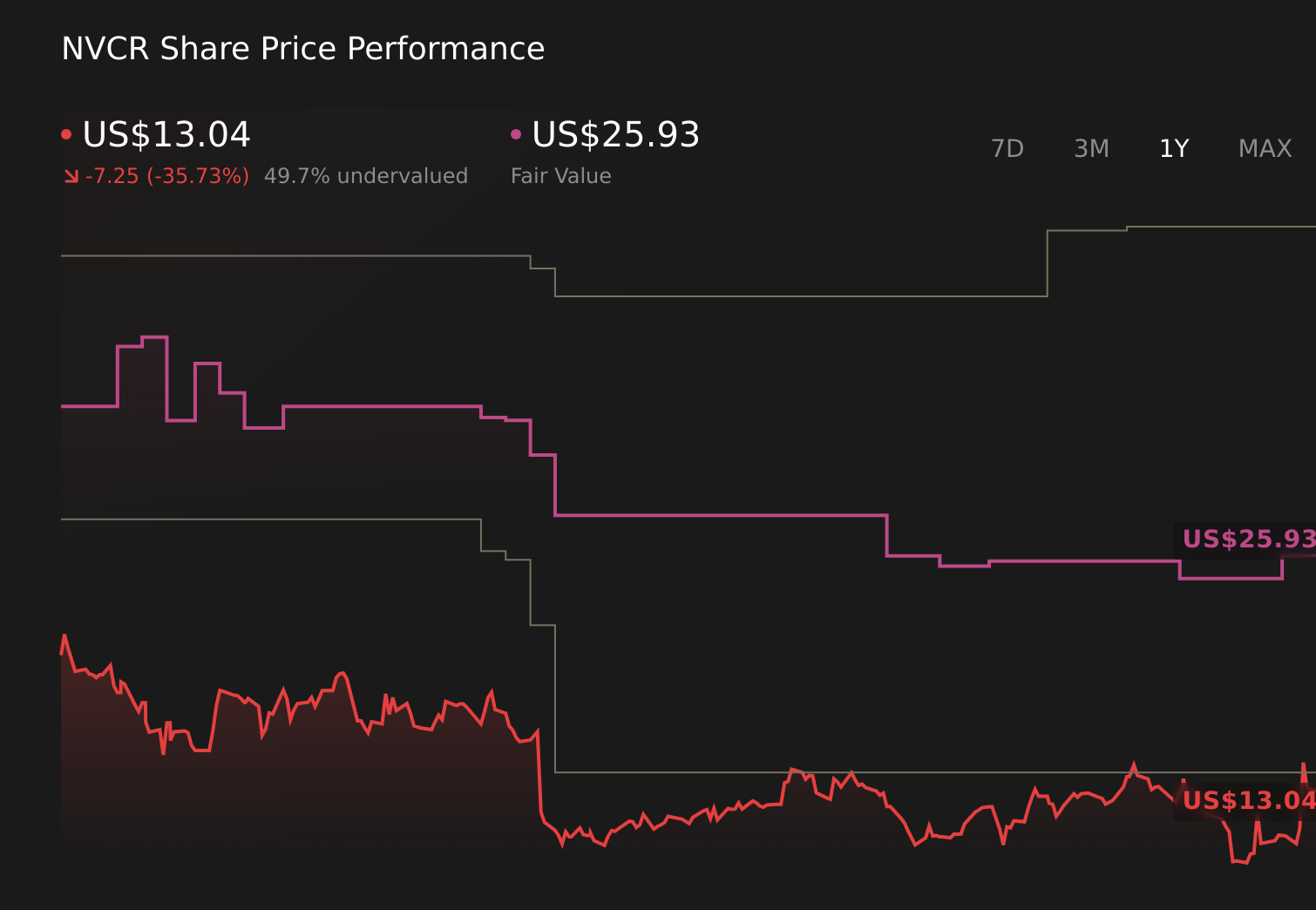Expand the US$25.93 Fair Value details

(615, 135)
